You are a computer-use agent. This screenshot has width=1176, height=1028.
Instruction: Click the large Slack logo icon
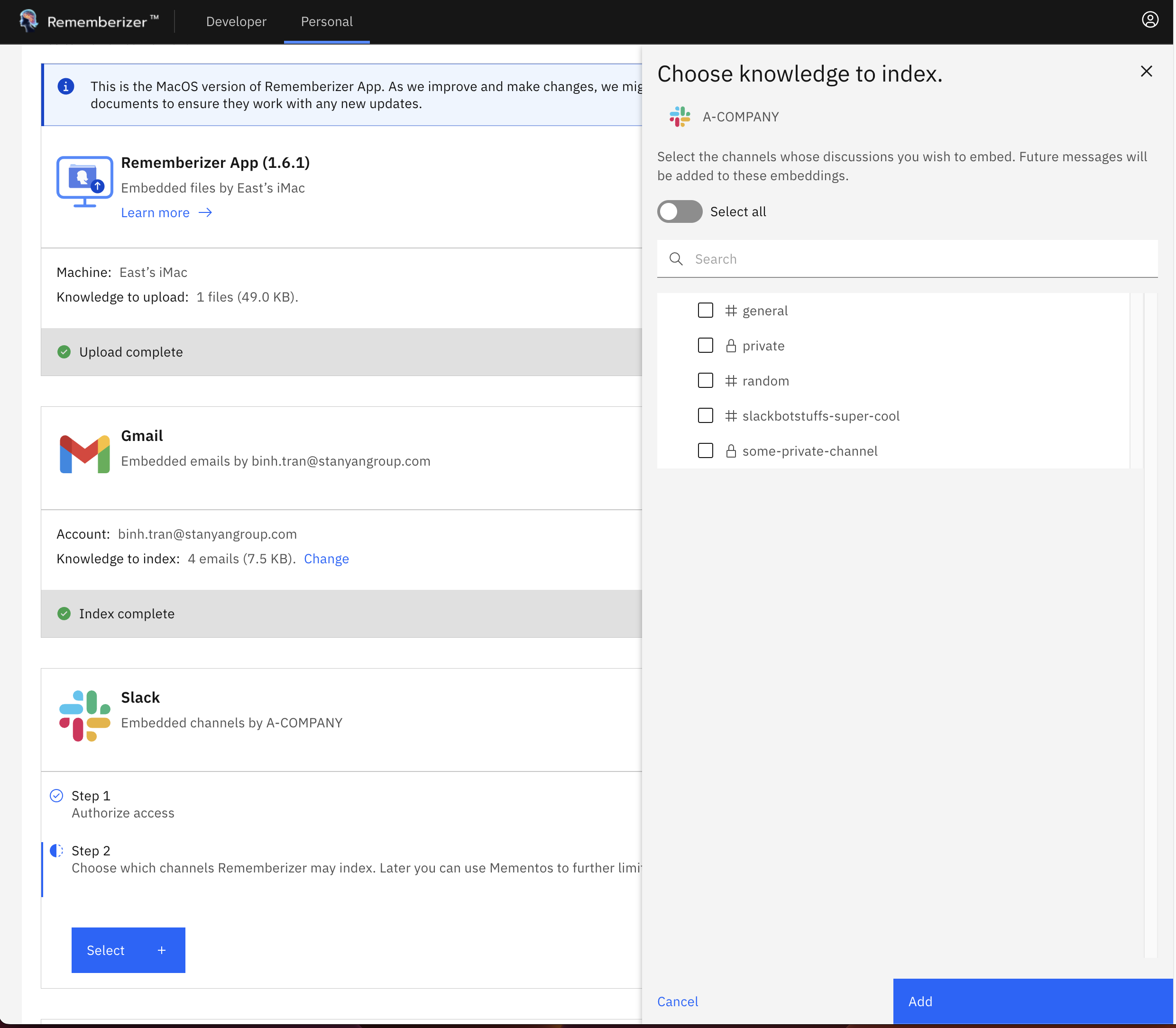(x=85, y=716)
